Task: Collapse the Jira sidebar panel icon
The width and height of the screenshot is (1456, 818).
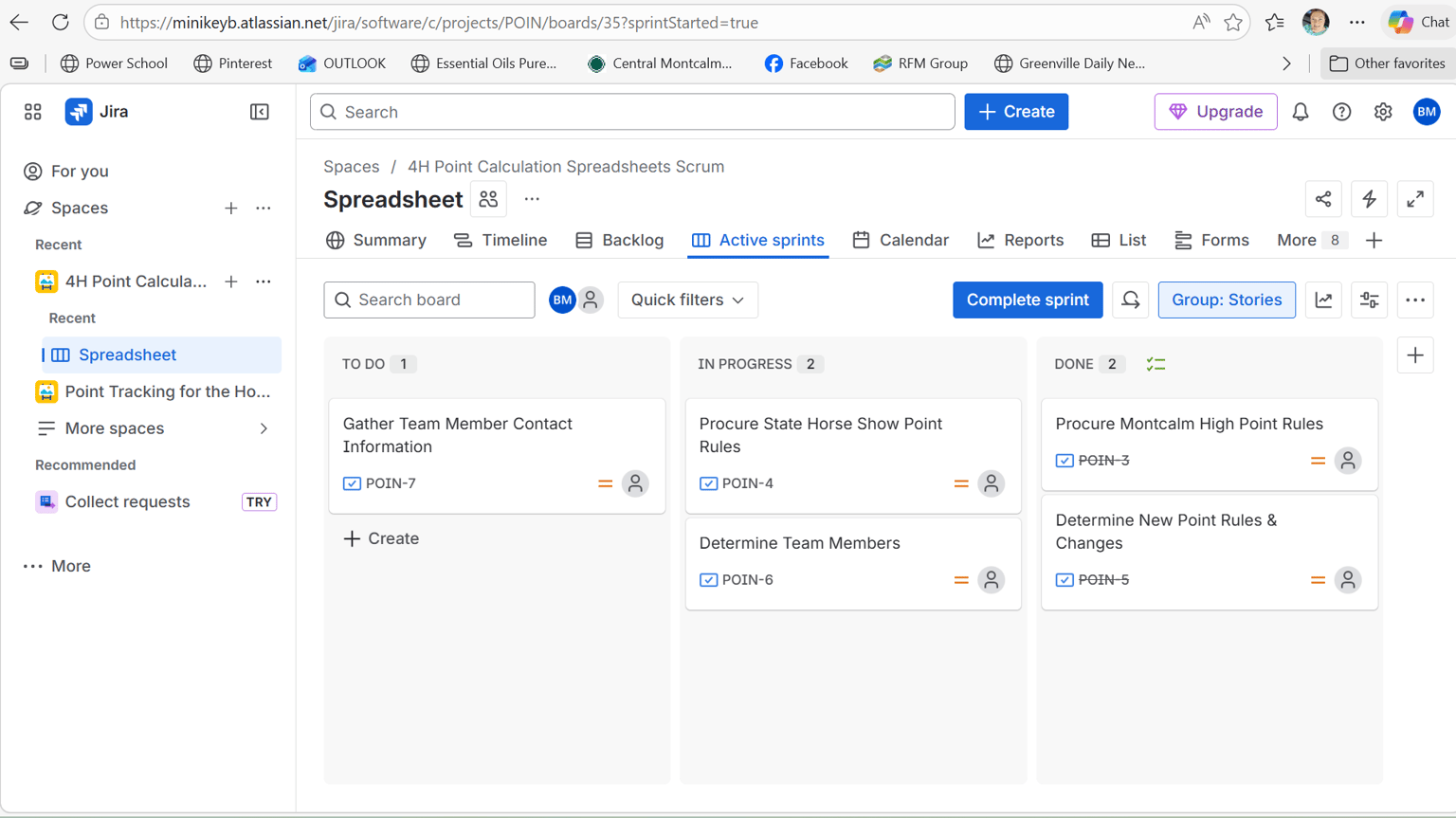Action: click(x=259, y=112)
